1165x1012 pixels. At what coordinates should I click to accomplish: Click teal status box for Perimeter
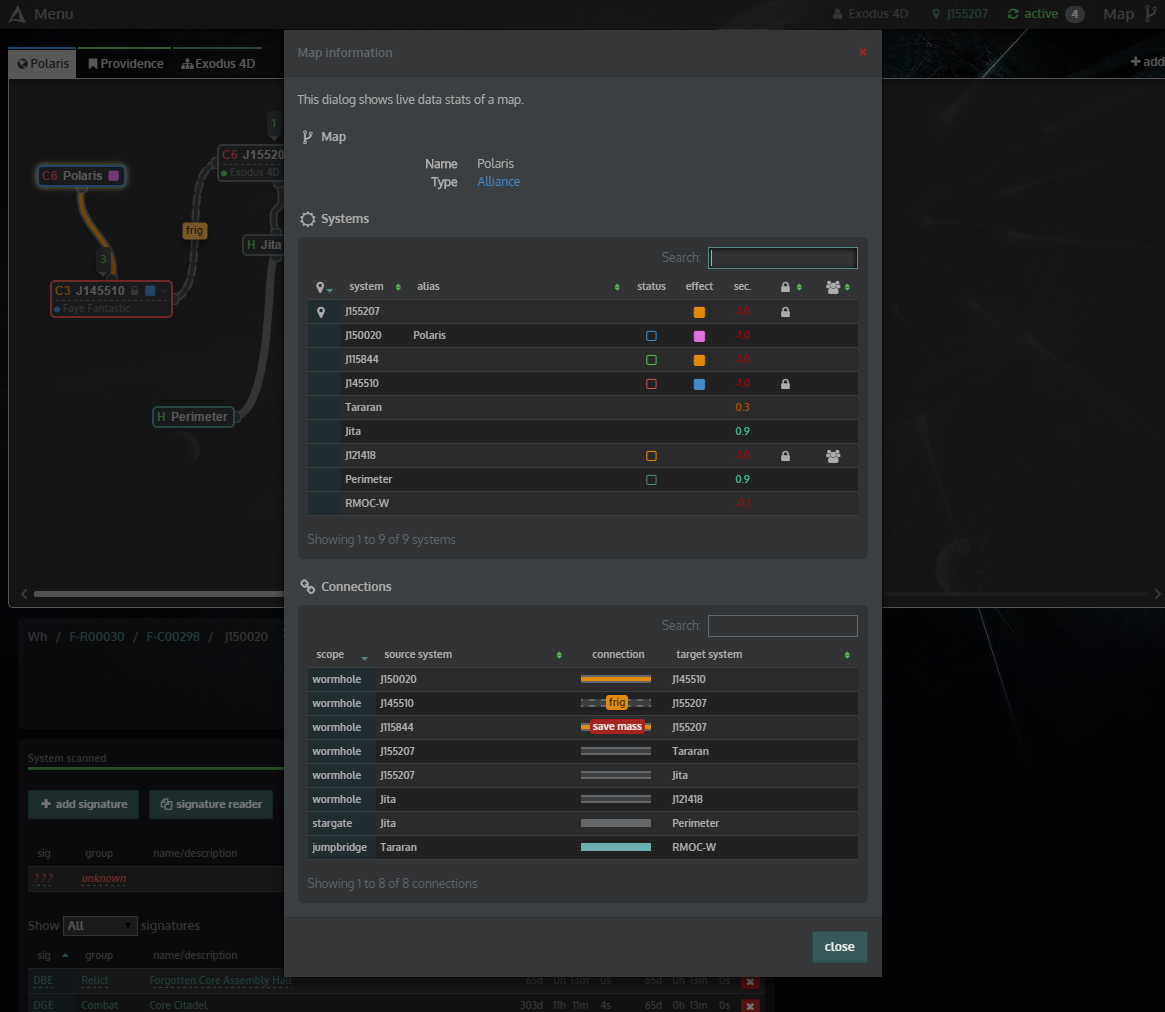tap(651, 480)
